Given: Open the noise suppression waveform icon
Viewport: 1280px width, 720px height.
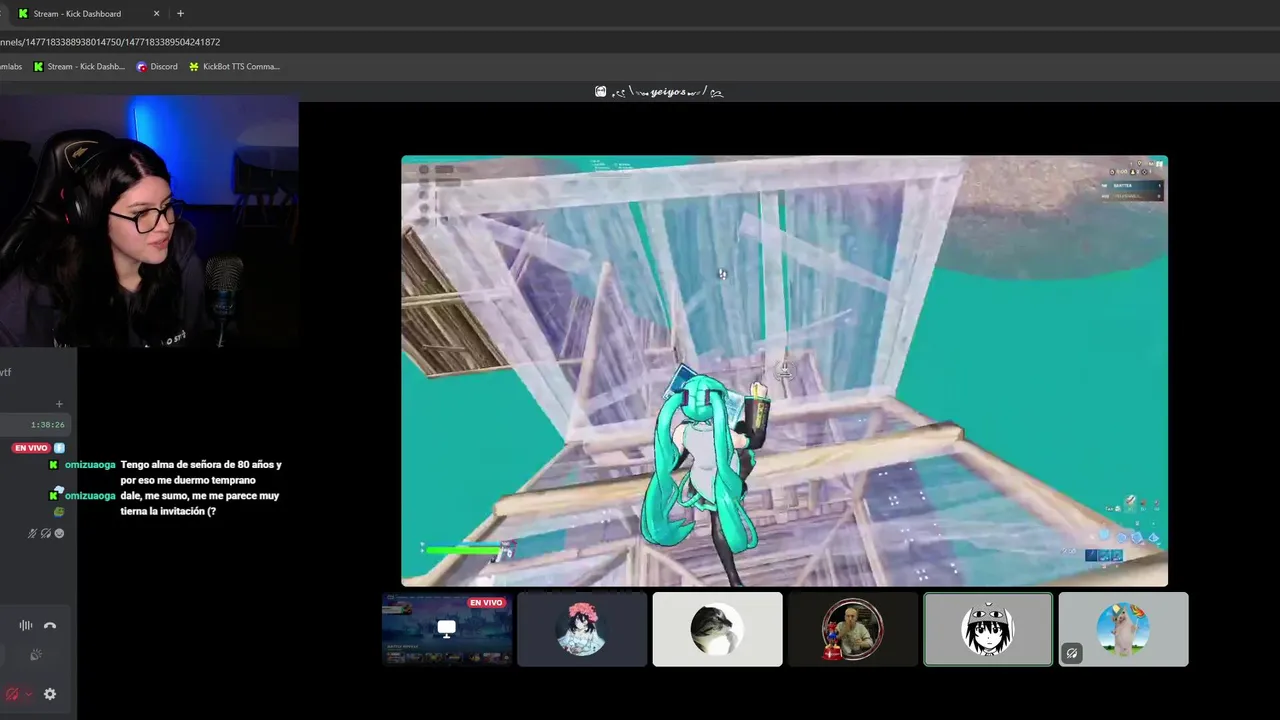Looking at the screenshot, I should point(26,626).
